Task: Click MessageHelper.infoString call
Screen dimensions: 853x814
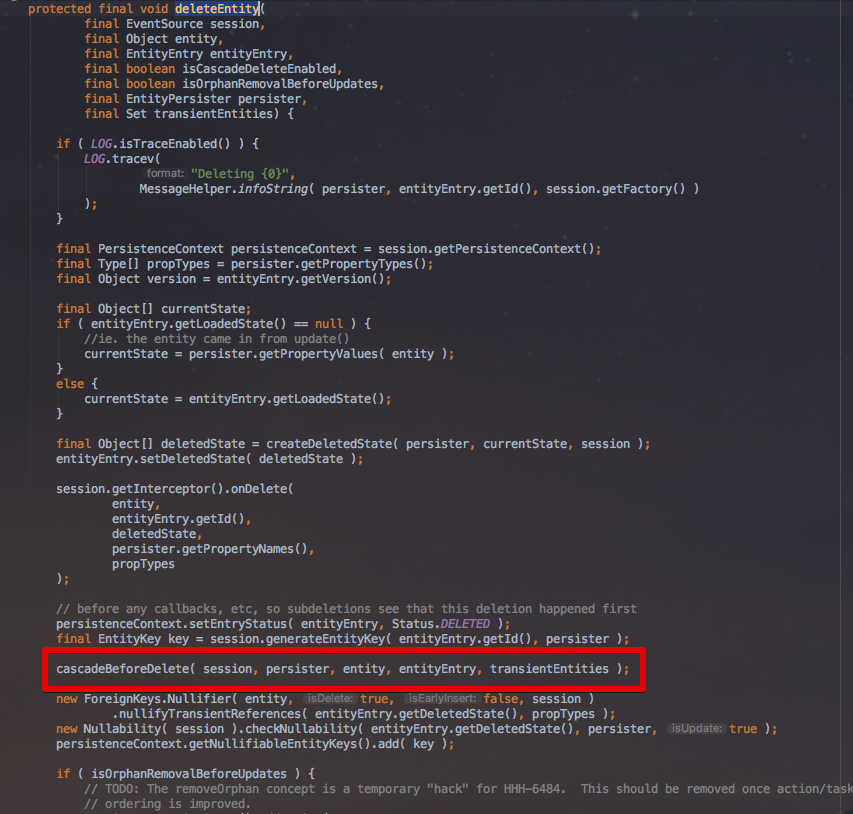Action: coord(226,189)
